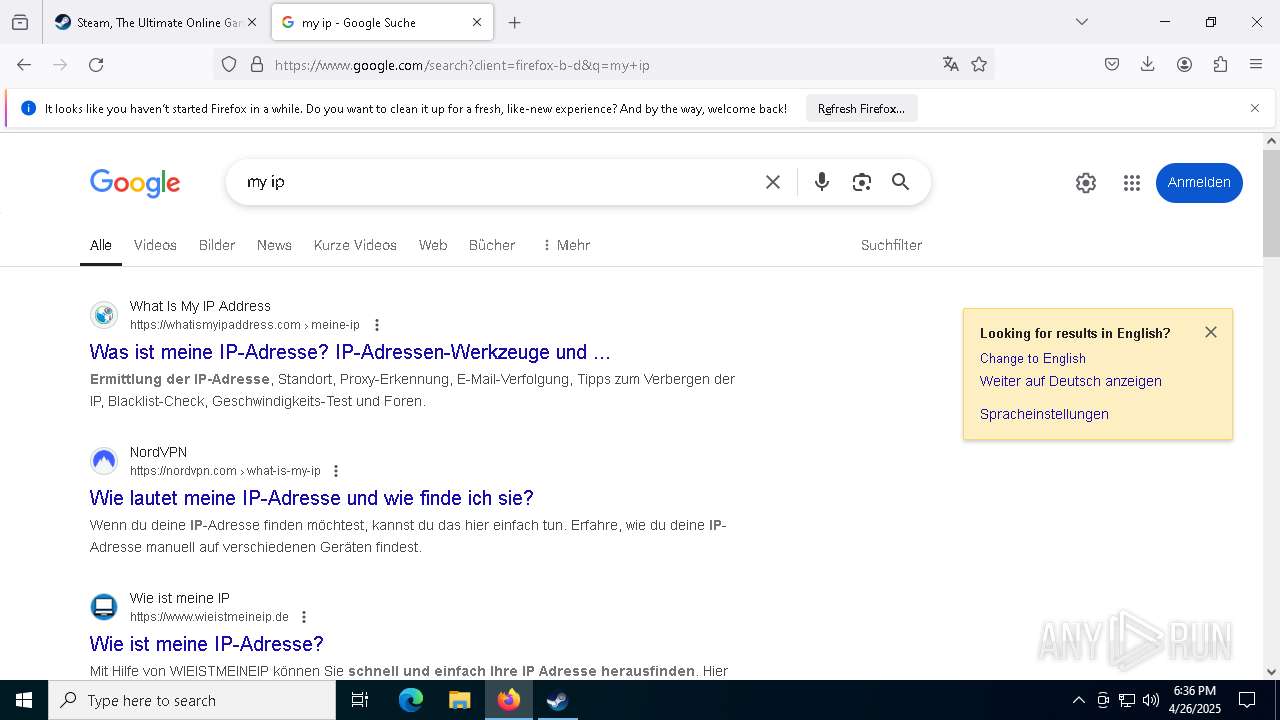Click the page vertical scrollbar thumb
1280x720 pixels.
pos(1271,203)
